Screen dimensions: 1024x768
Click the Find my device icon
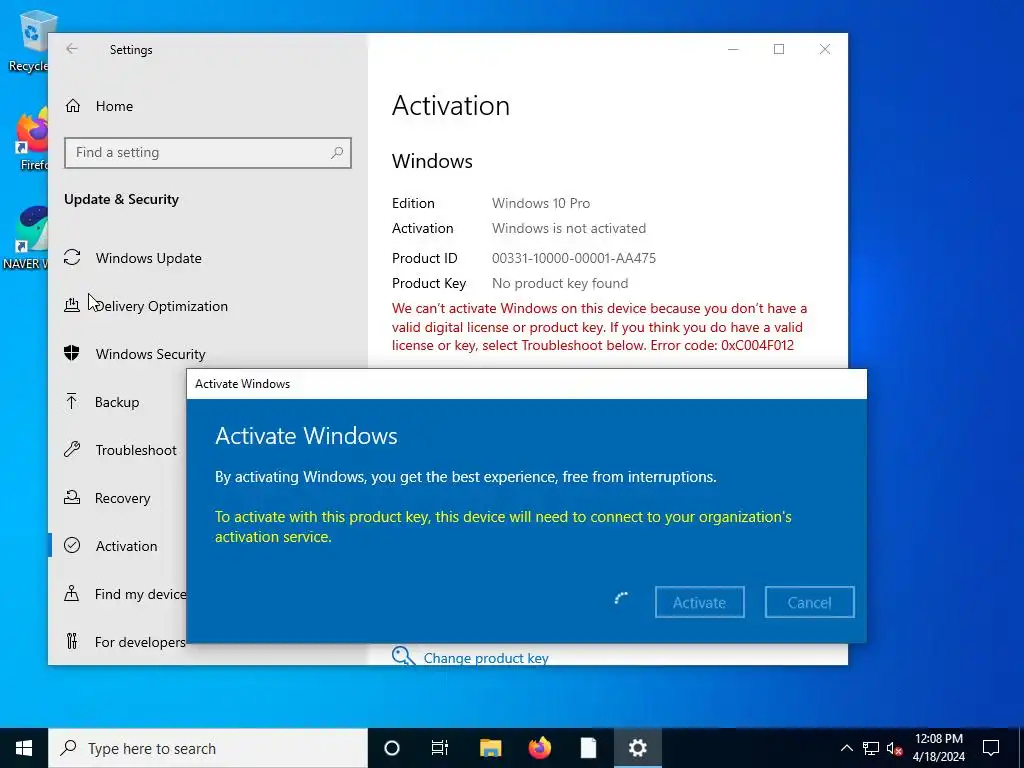click(72, 593)
